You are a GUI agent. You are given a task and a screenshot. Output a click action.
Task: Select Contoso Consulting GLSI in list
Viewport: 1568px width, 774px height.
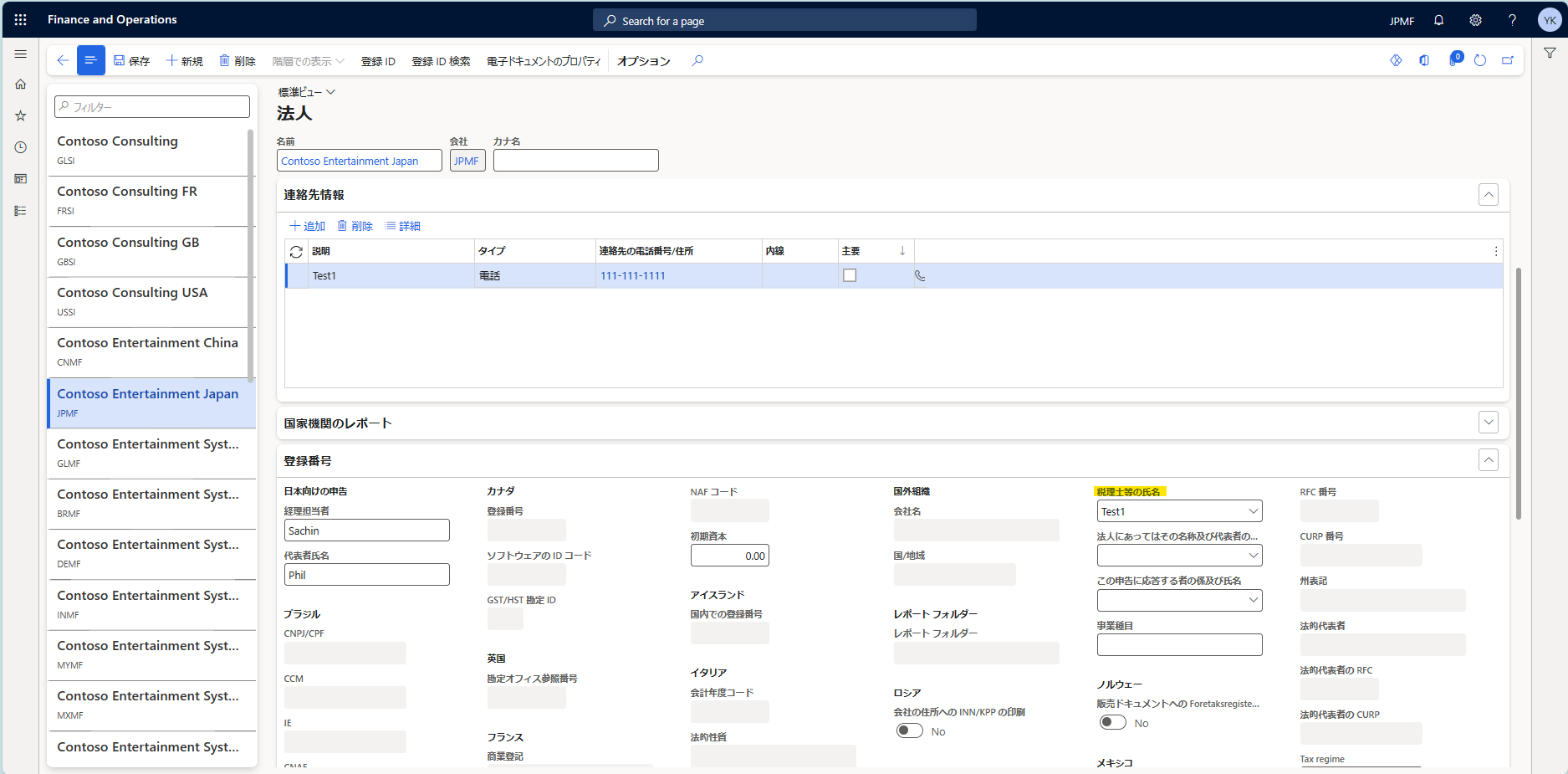tap(148, 150)
